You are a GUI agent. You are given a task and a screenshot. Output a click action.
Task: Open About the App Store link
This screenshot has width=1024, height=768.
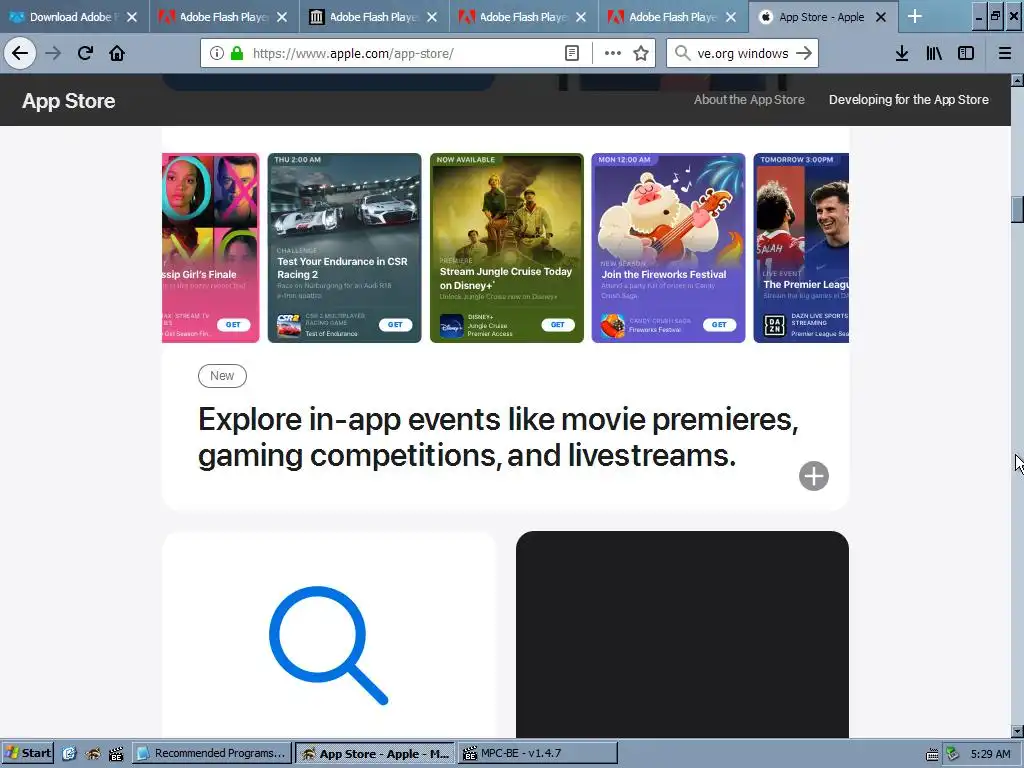tap(749, 100)
